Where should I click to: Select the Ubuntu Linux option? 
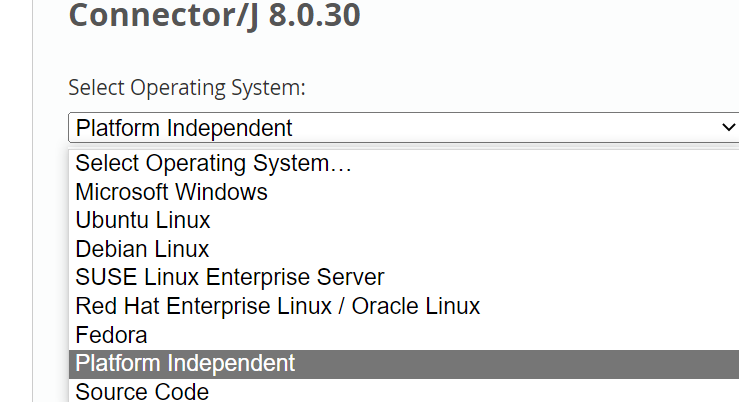(143, 220)
